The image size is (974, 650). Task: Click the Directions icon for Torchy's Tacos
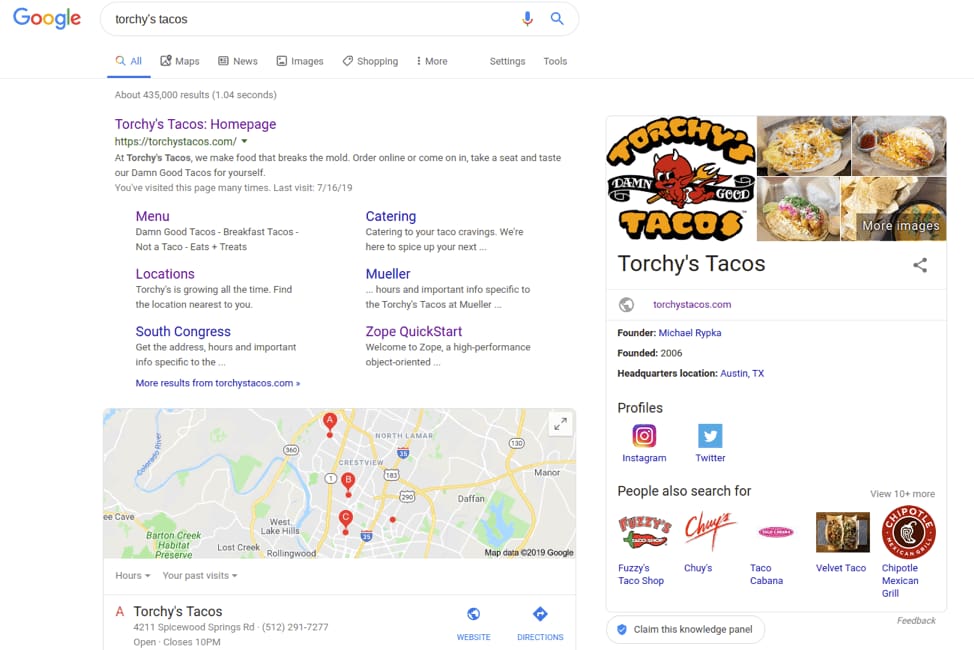[x=540, y=614]
